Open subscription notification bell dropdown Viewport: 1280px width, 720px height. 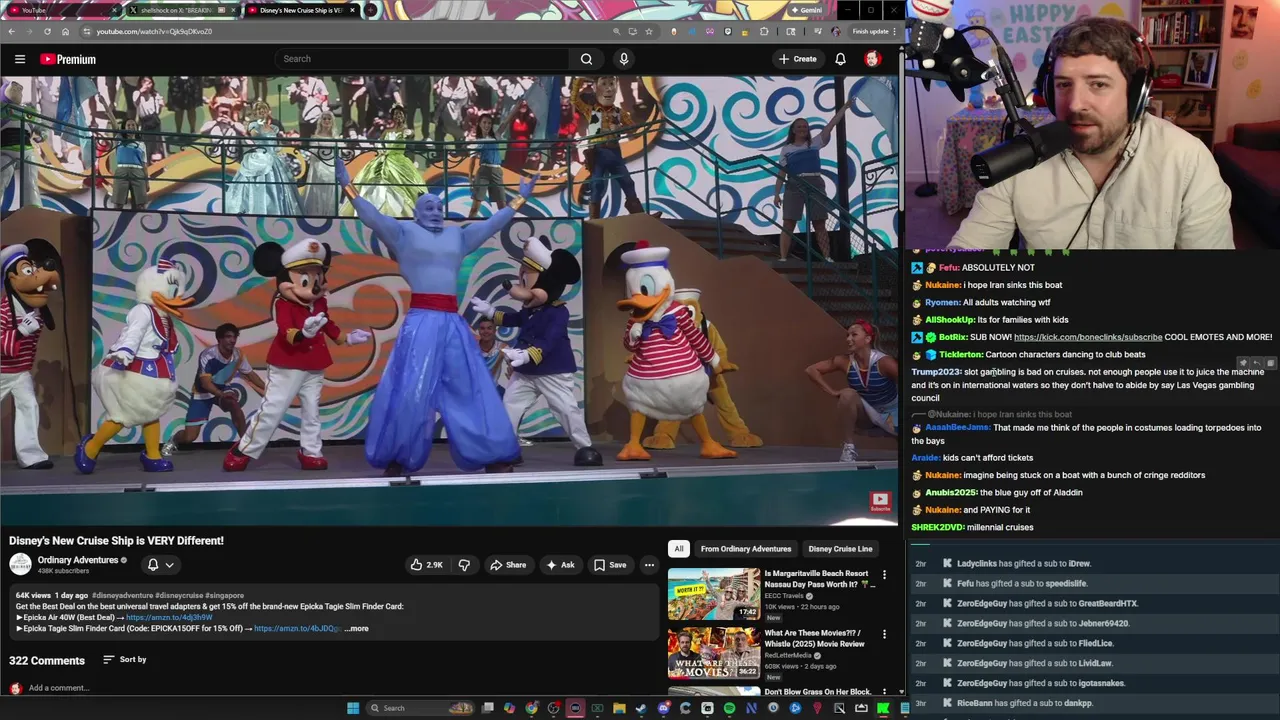160,565
